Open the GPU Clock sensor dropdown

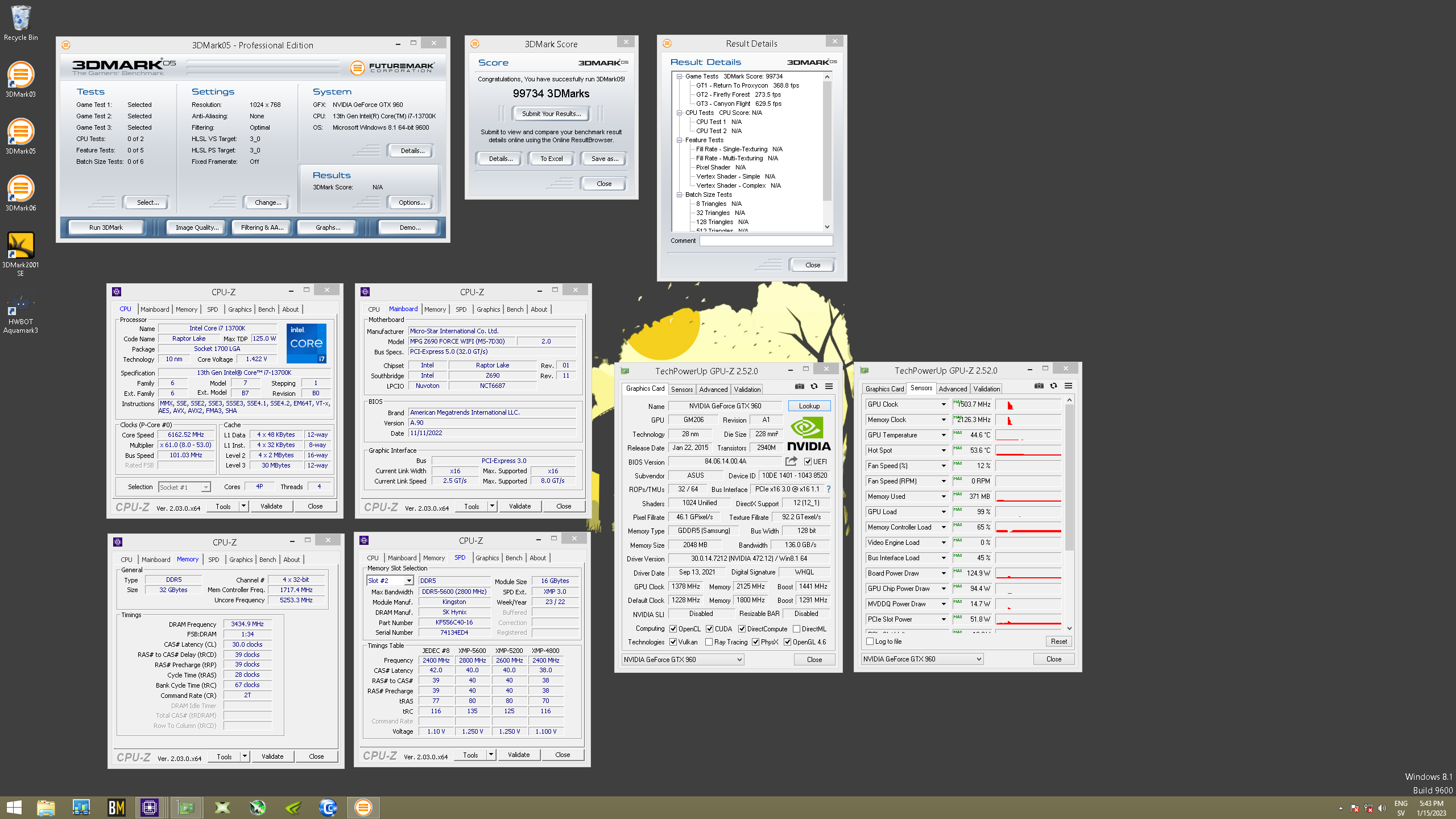coord(943,404)
